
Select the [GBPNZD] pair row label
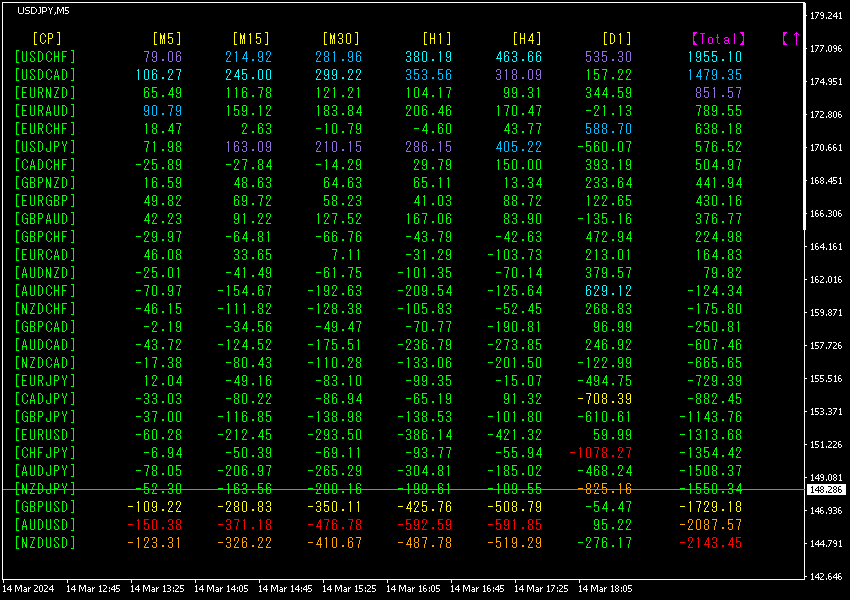pyautogui.click(x=45, y=183)
